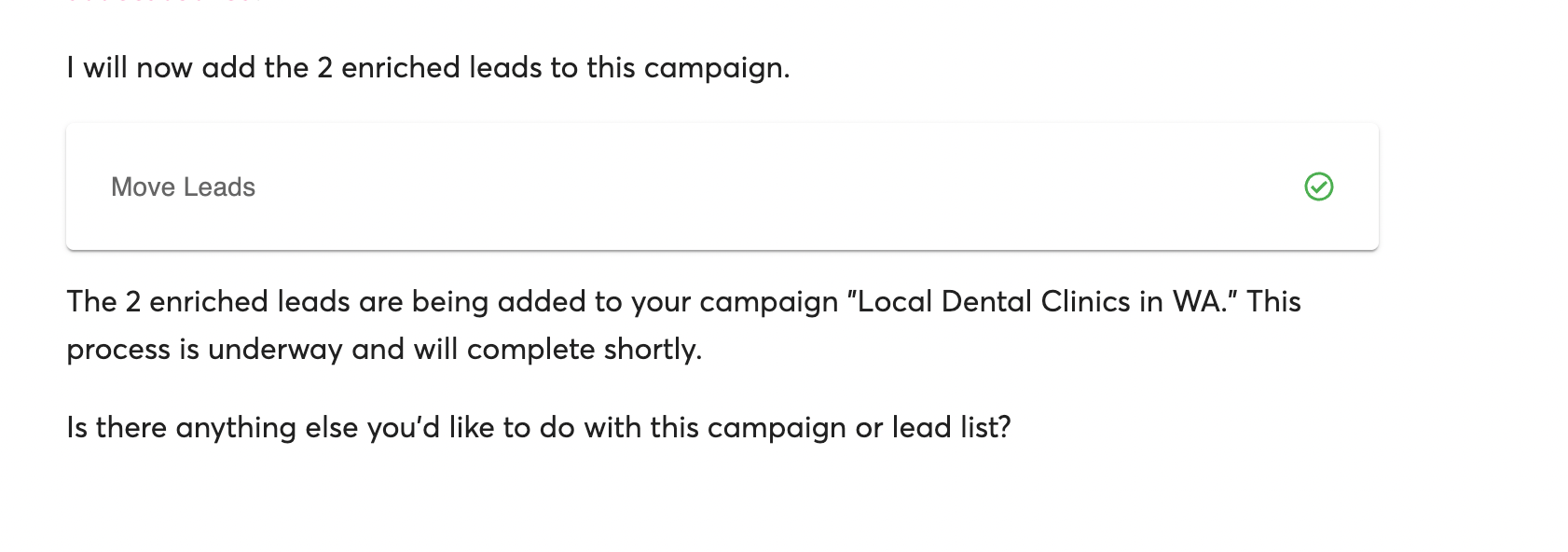Click the Move Leads label text
Image resolution: width=1568 pixels, height=552 pixels.
184,186
